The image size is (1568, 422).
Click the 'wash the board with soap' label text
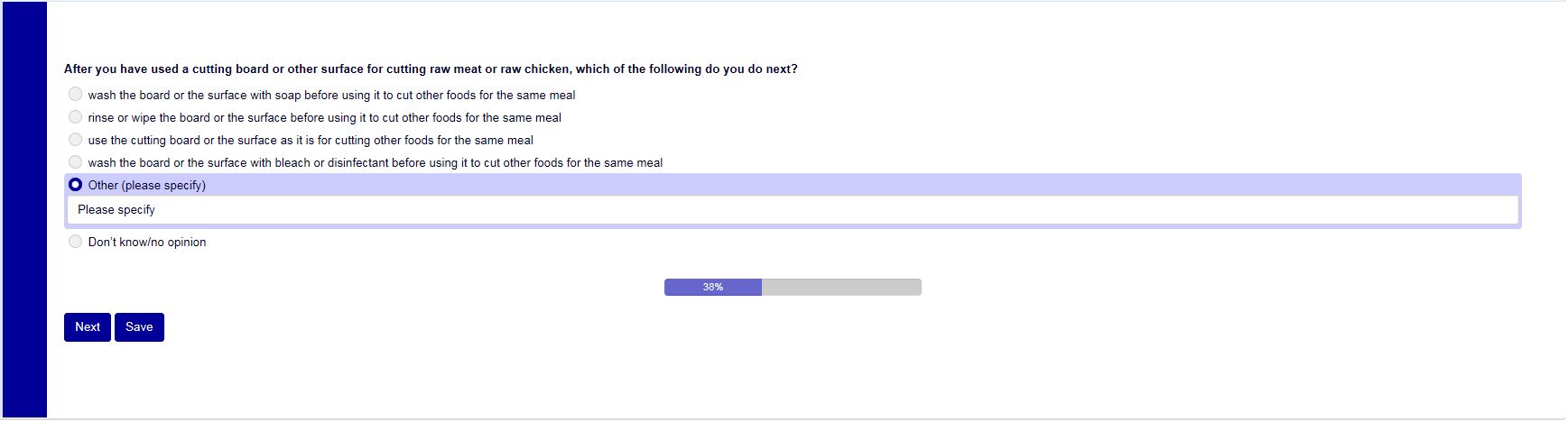pos(331,95)
